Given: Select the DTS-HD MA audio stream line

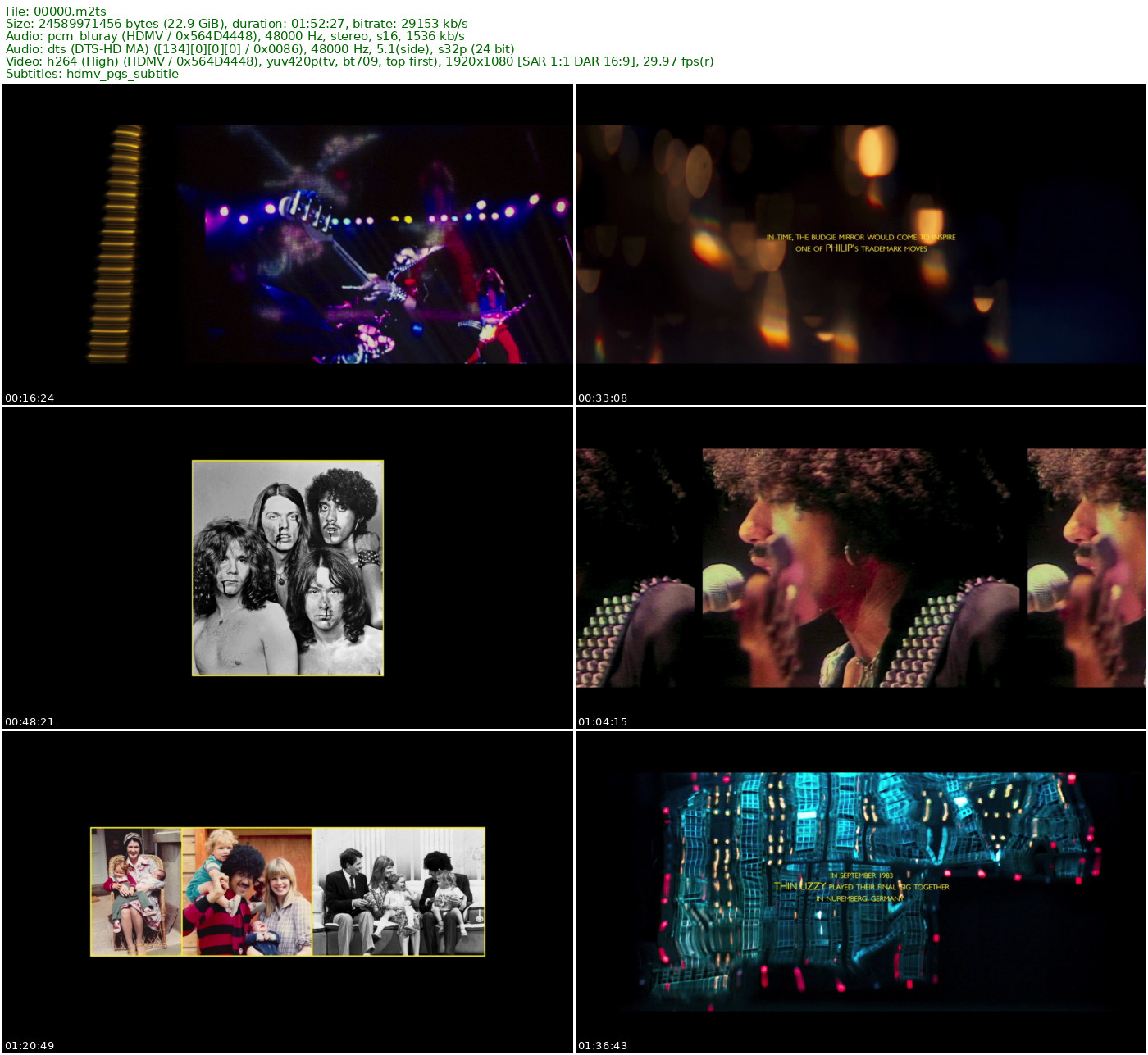Looking at the screenshot, I should point(260,49).
